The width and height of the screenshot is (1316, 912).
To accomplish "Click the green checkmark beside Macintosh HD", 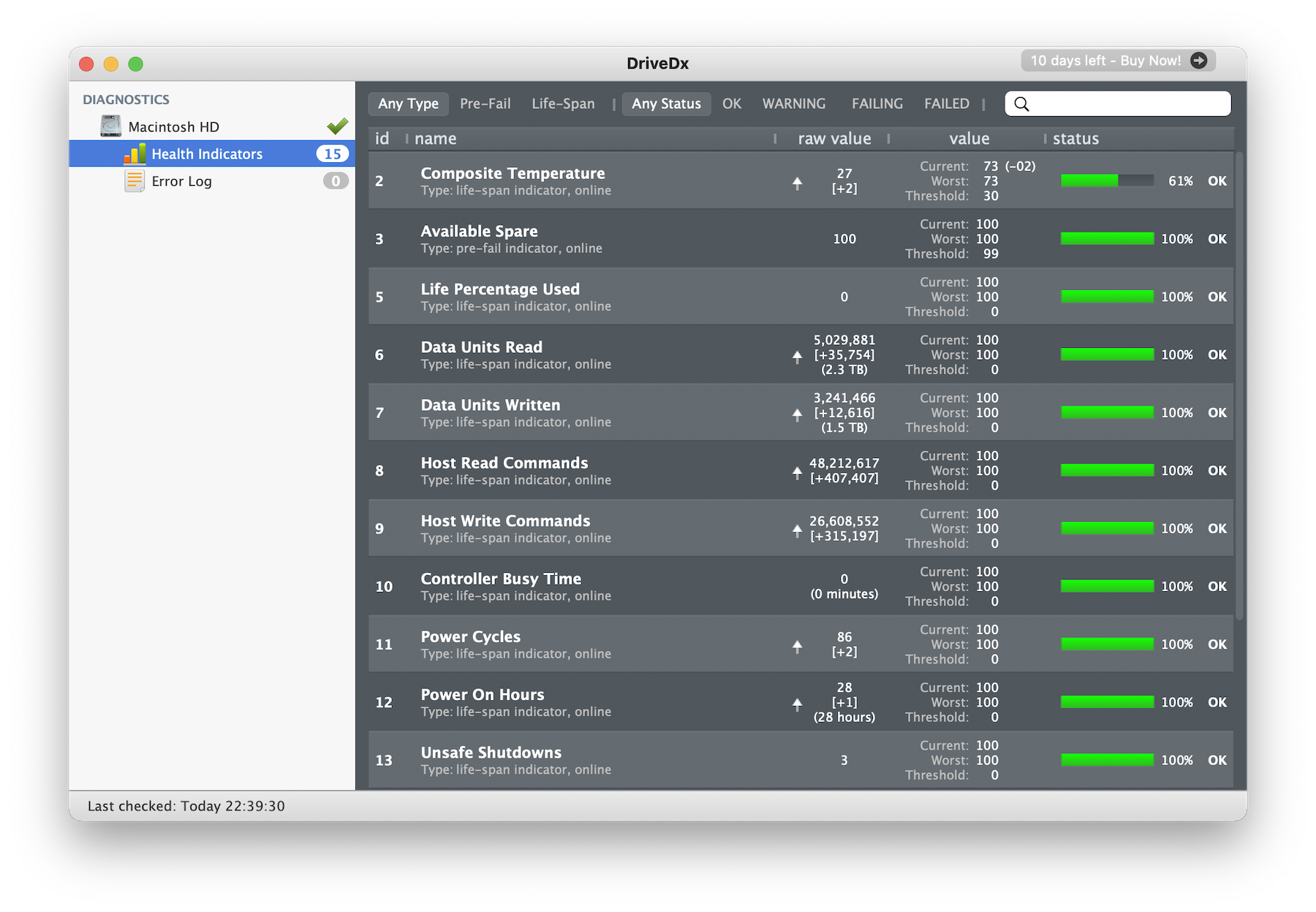I will [337, 126].
